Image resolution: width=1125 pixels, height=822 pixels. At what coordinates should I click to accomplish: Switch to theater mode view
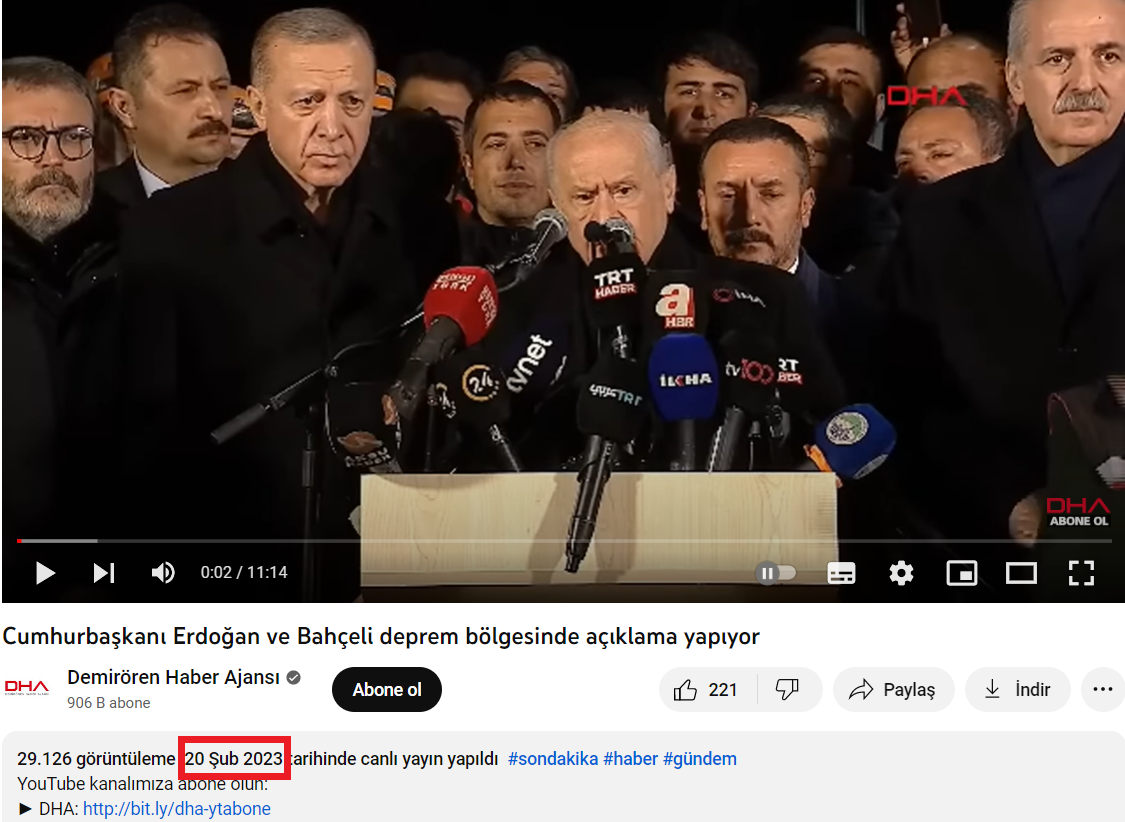click(x=1021, y=573)
